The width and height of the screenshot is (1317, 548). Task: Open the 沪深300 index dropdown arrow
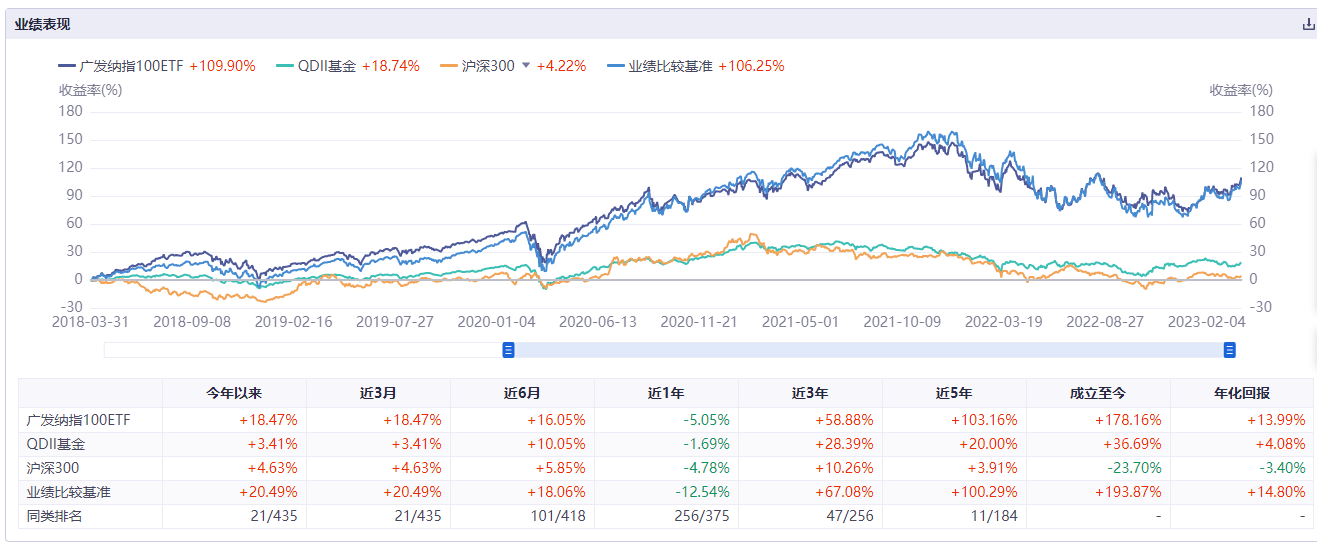(526, 66)
